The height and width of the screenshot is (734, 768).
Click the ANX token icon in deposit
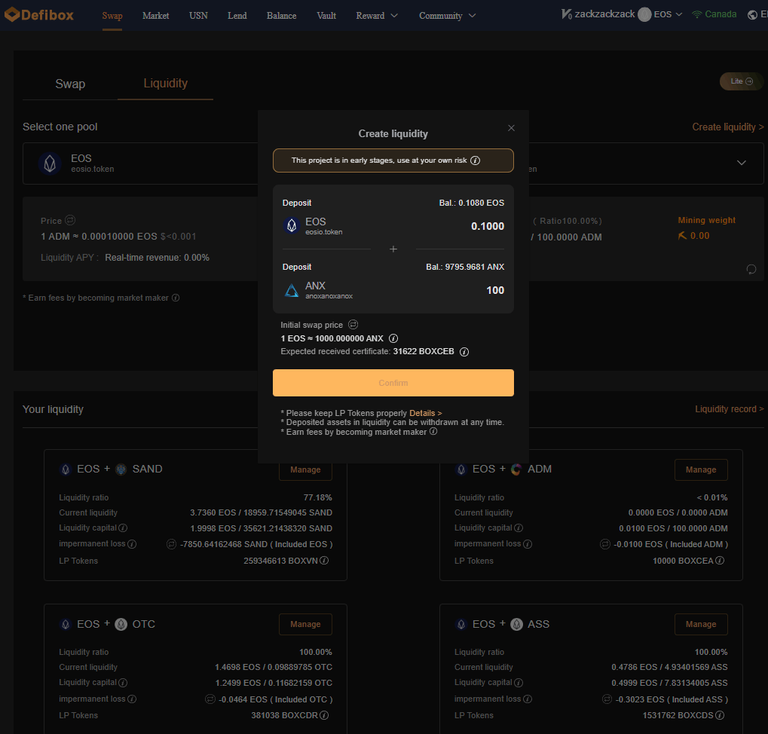[291, 290]
